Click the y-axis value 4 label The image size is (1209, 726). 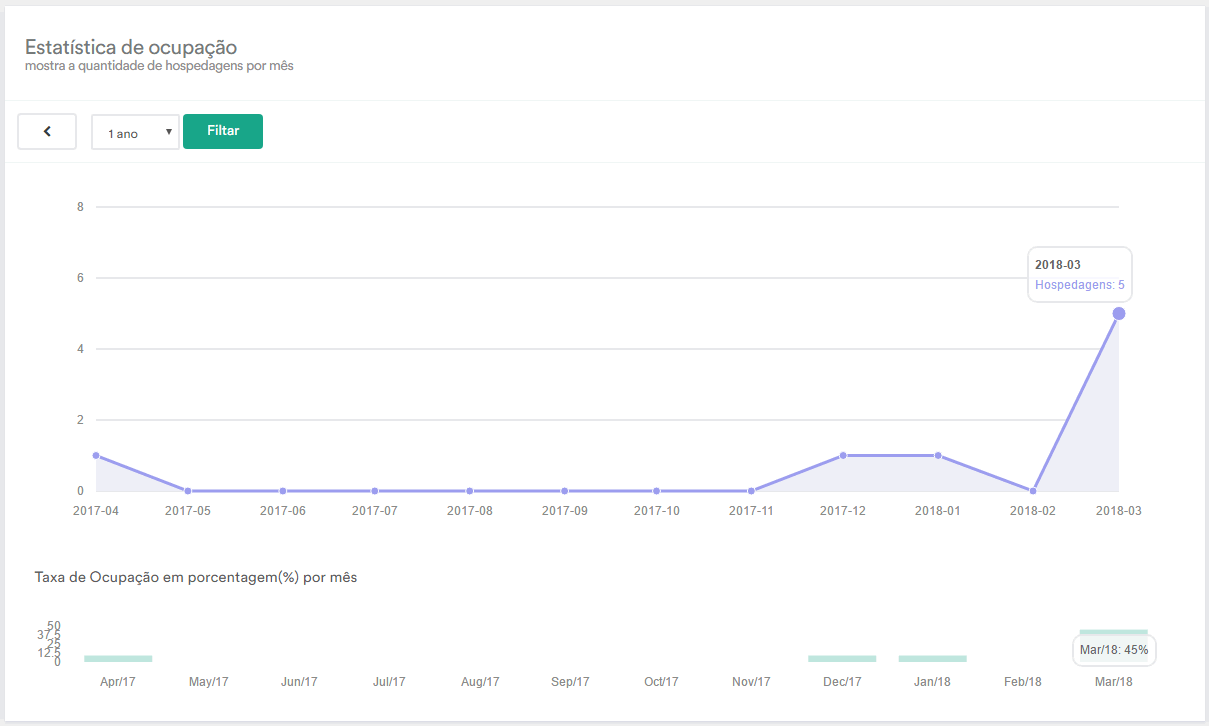(80, 349)
